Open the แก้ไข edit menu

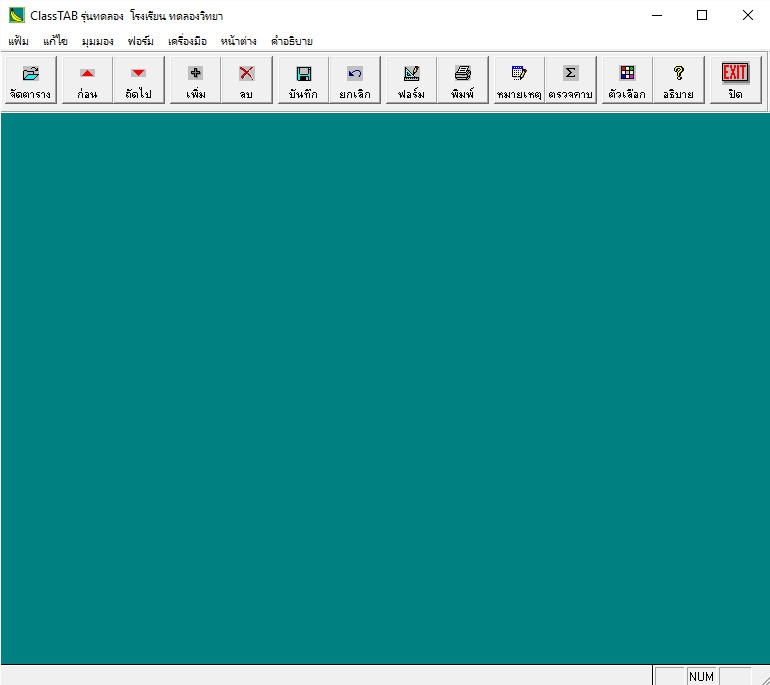click(x=55, y=41)
